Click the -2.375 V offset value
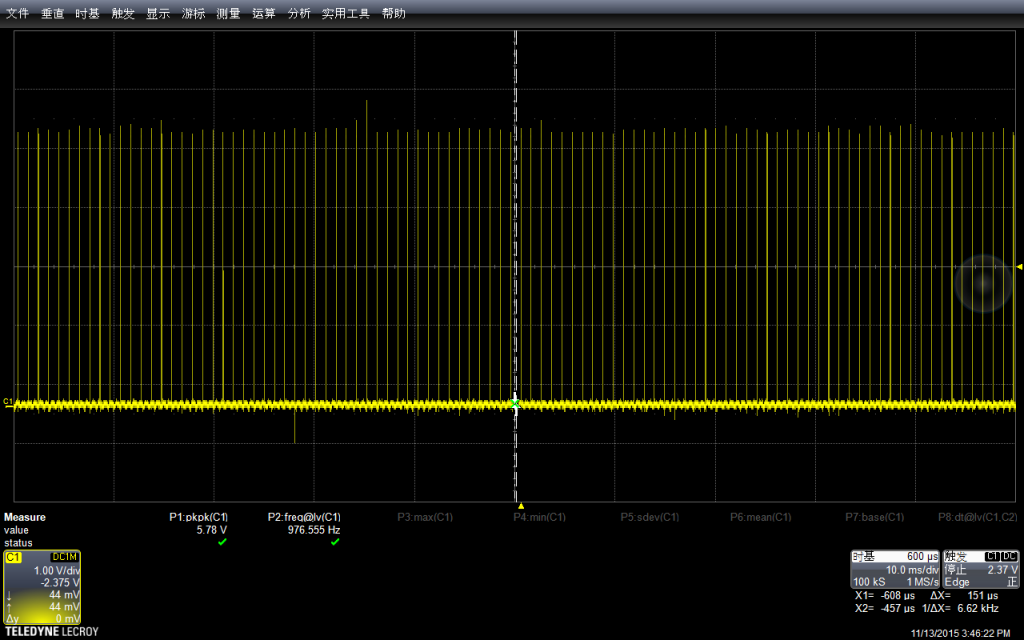 [60, 583]
